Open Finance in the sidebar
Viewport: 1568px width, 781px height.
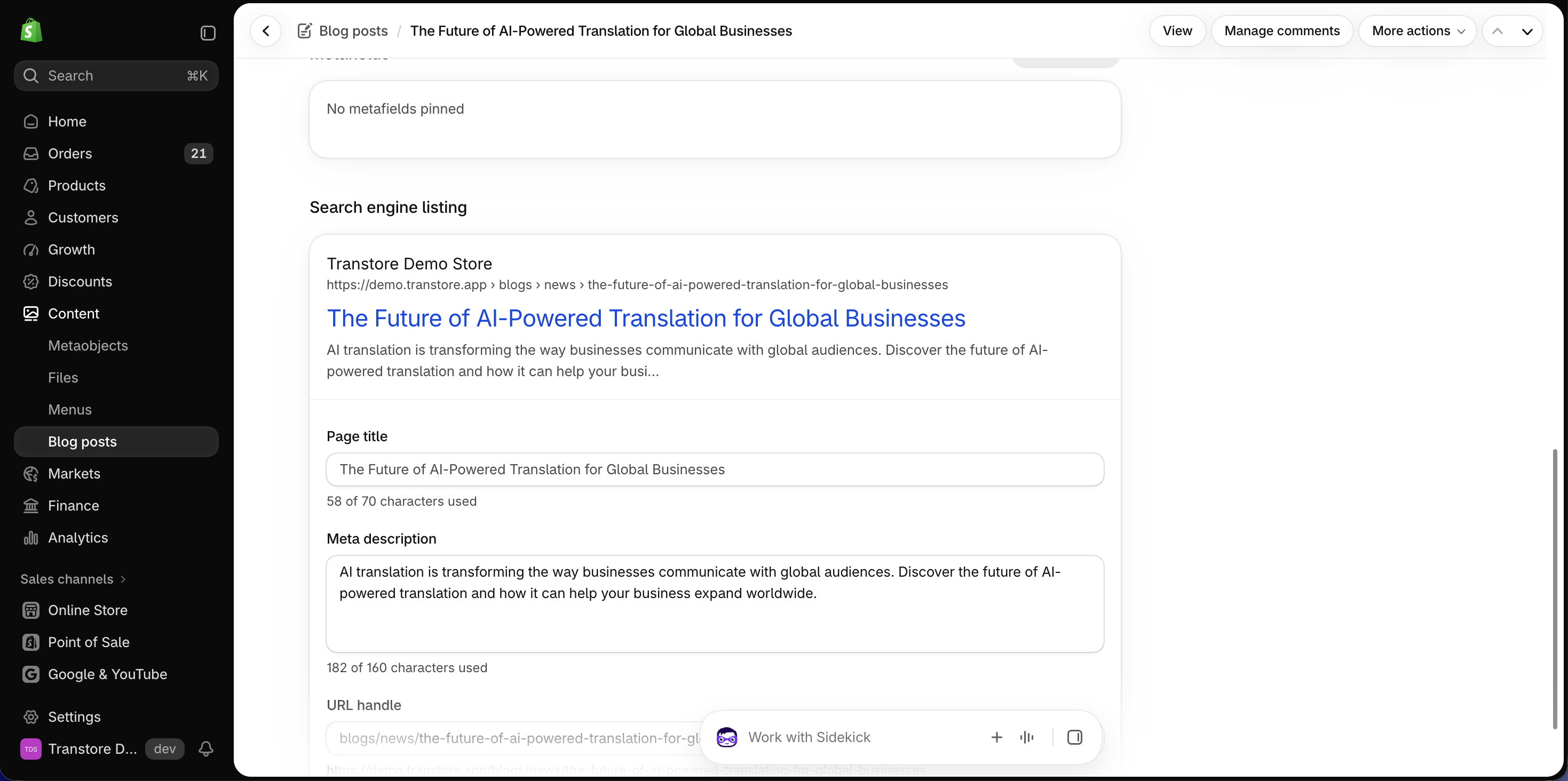pyautogui.click(x=116, y=505)
